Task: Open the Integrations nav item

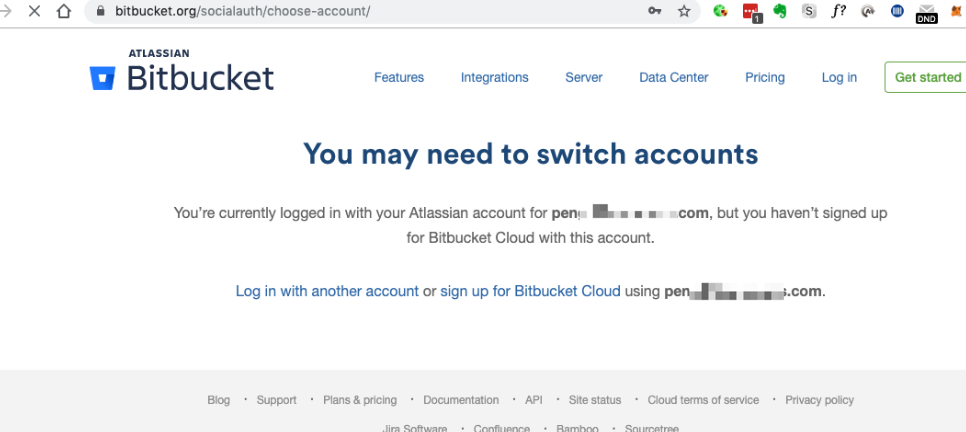Action: [495, 78]
